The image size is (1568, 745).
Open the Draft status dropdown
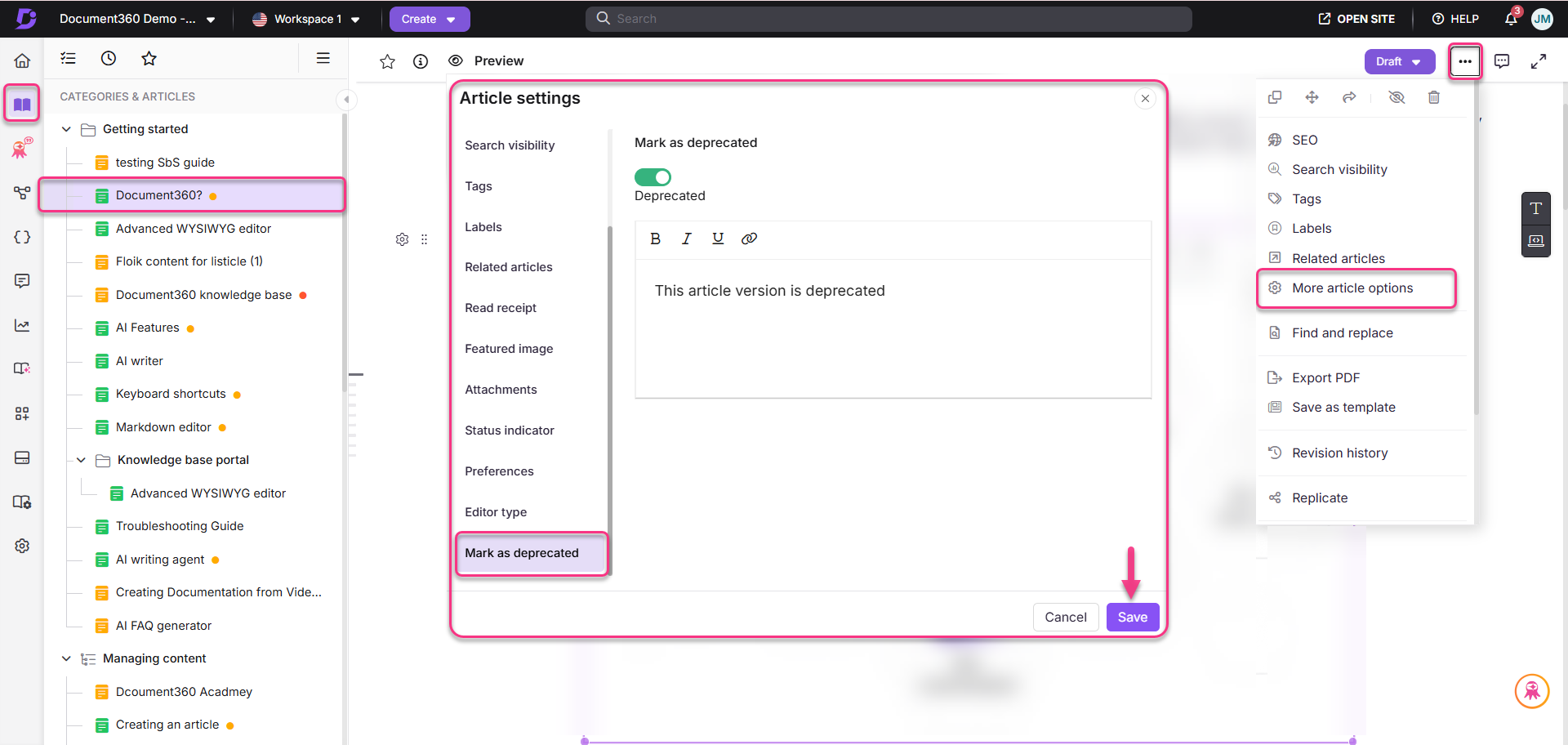point(1399,61)
